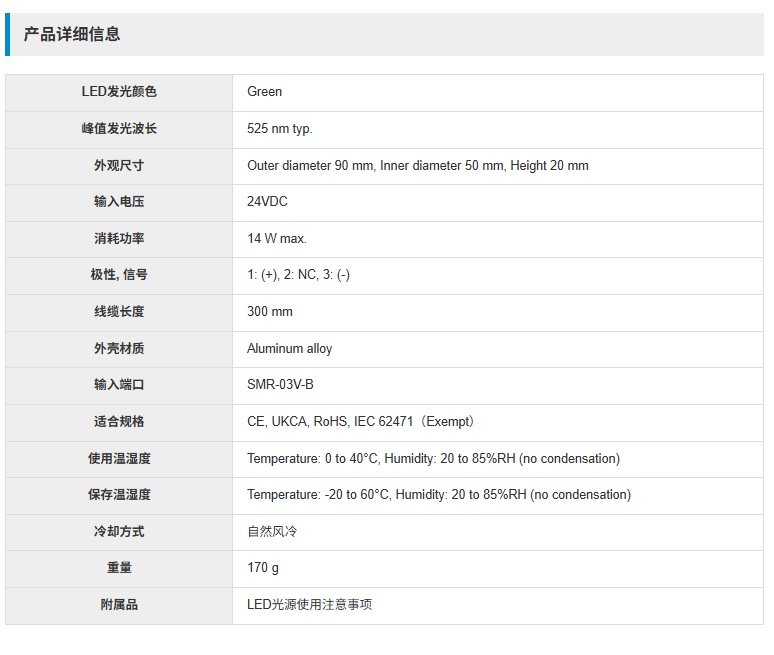This screenshot has width=774, height=655.
Task: Click the 24VDC value
Action: point(267,202)
